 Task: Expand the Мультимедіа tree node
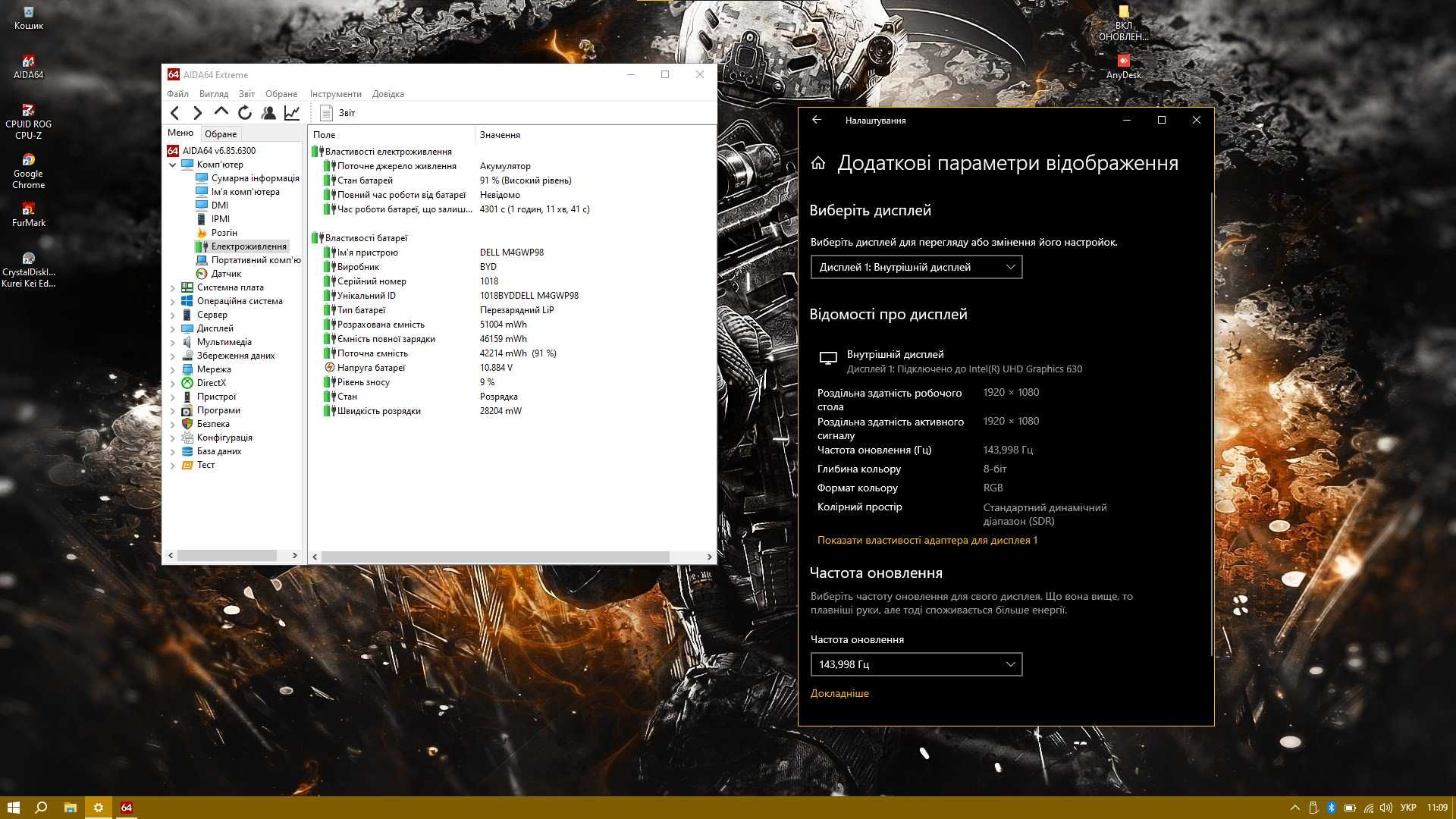tap(173, 343)
